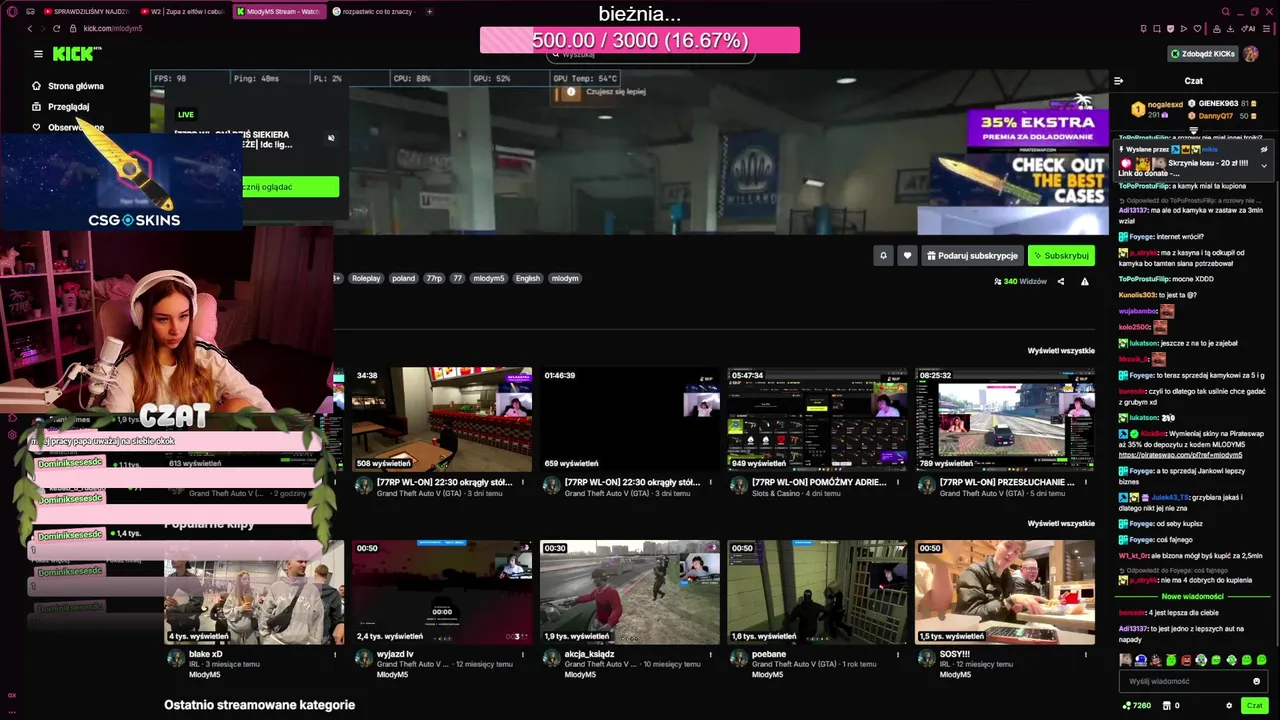Click the report warning triangle icon

coord(1085,282)
